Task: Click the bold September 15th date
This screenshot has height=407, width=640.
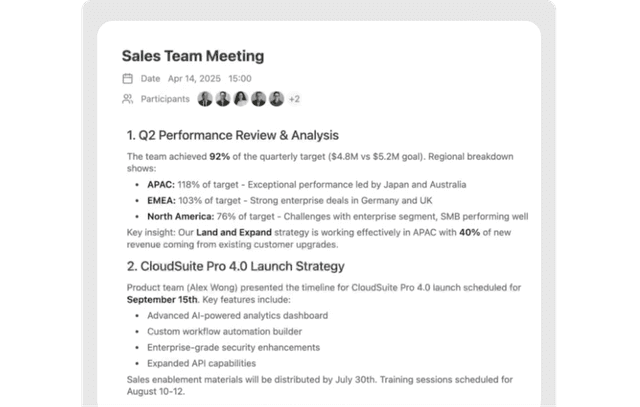Action: pyautogui.click(x=162, y=300)
